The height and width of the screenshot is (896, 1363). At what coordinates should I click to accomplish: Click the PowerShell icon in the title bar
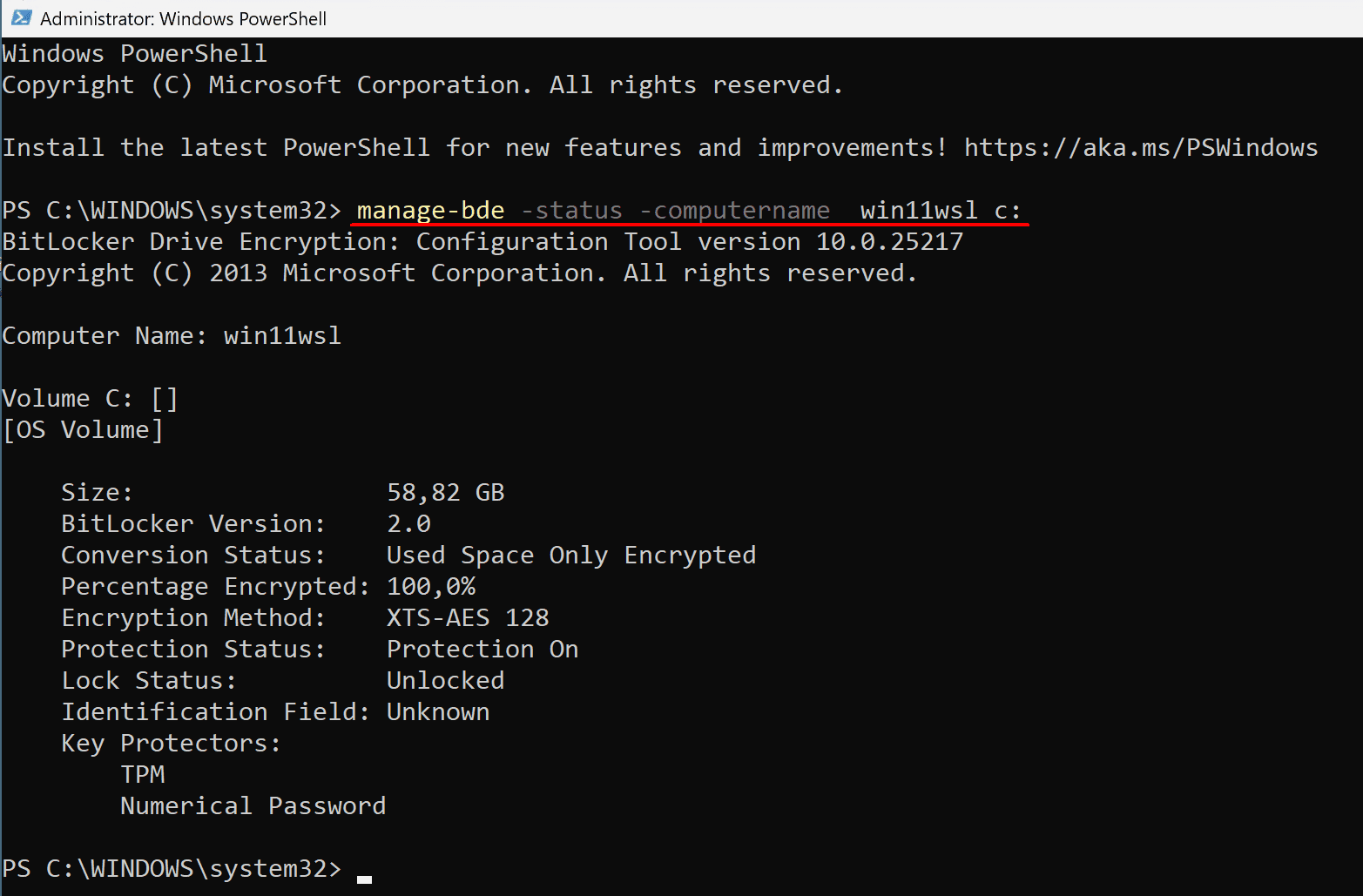click(x=19, y=17)
